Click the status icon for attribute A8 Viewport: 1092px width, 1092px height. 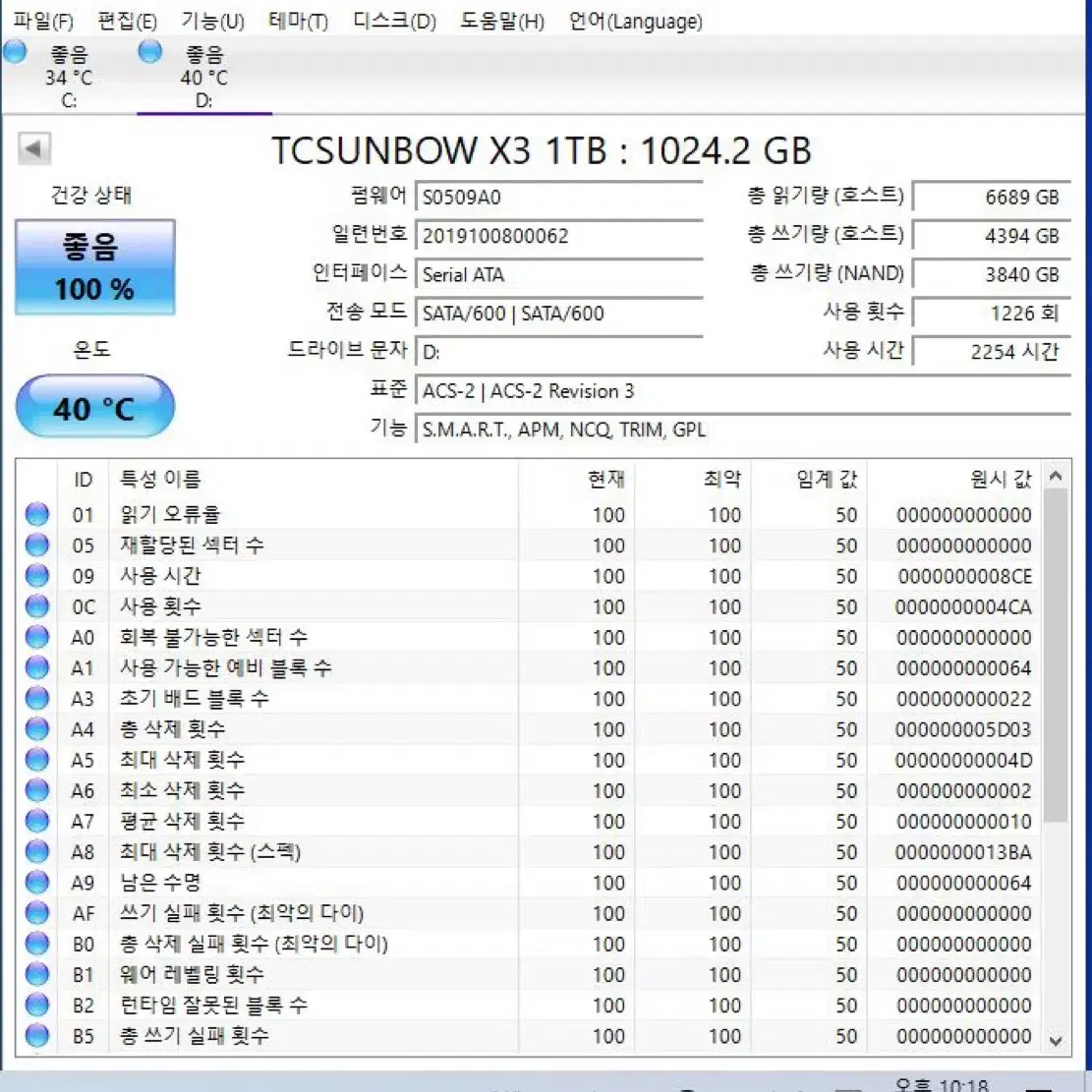tap(37, 852)
